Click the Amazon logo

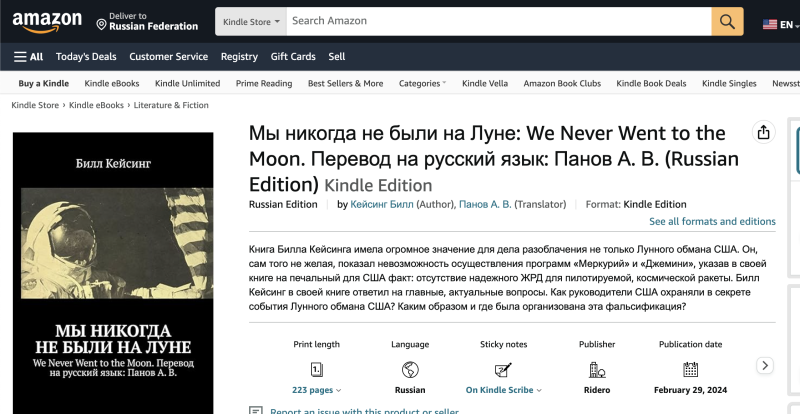click(x=47, y=21)
